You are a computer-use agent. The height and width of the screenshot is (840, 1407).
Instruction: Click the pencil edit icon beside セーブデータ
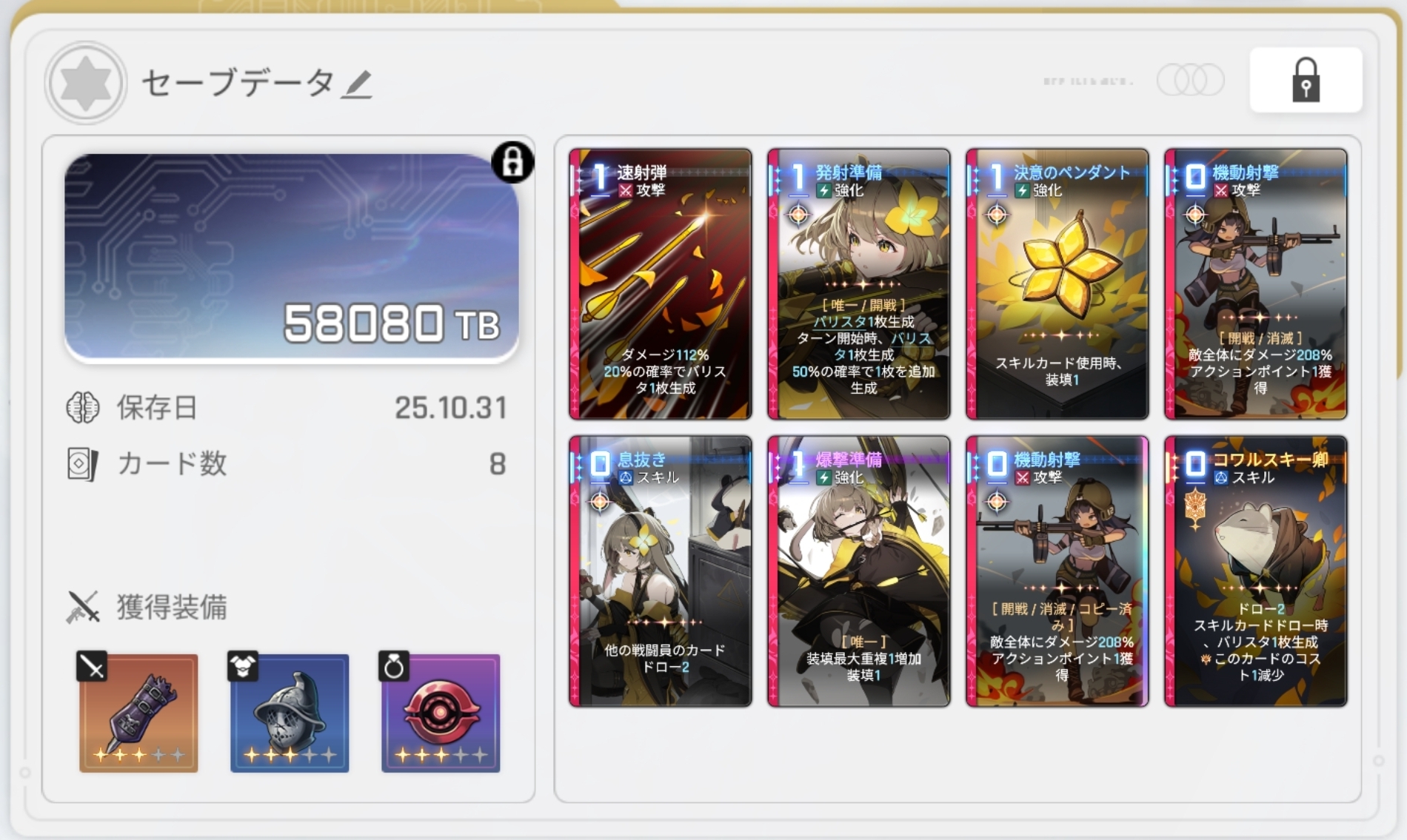357,84
